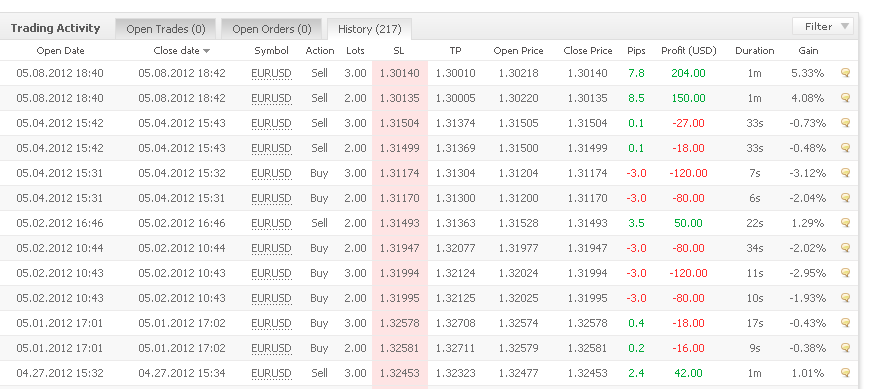The height and width of the screenshot is (389, 880).
Task: Click comment bubble on 7s duration trade
Action: tap(845, 172)
